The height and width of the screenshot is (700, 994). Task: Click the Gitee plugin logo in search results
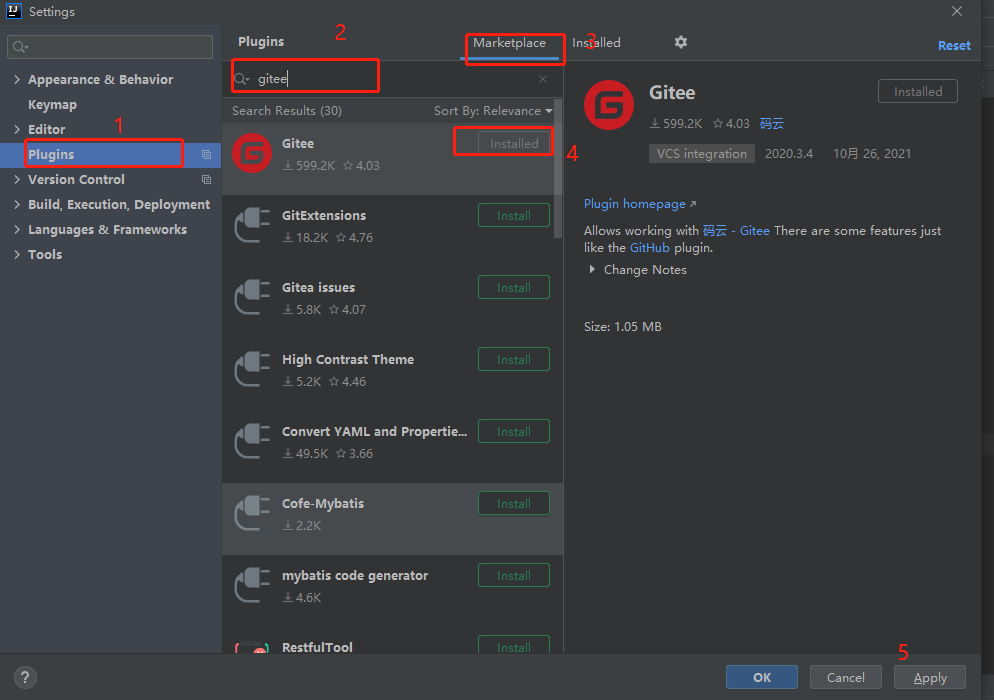point(252,153)
